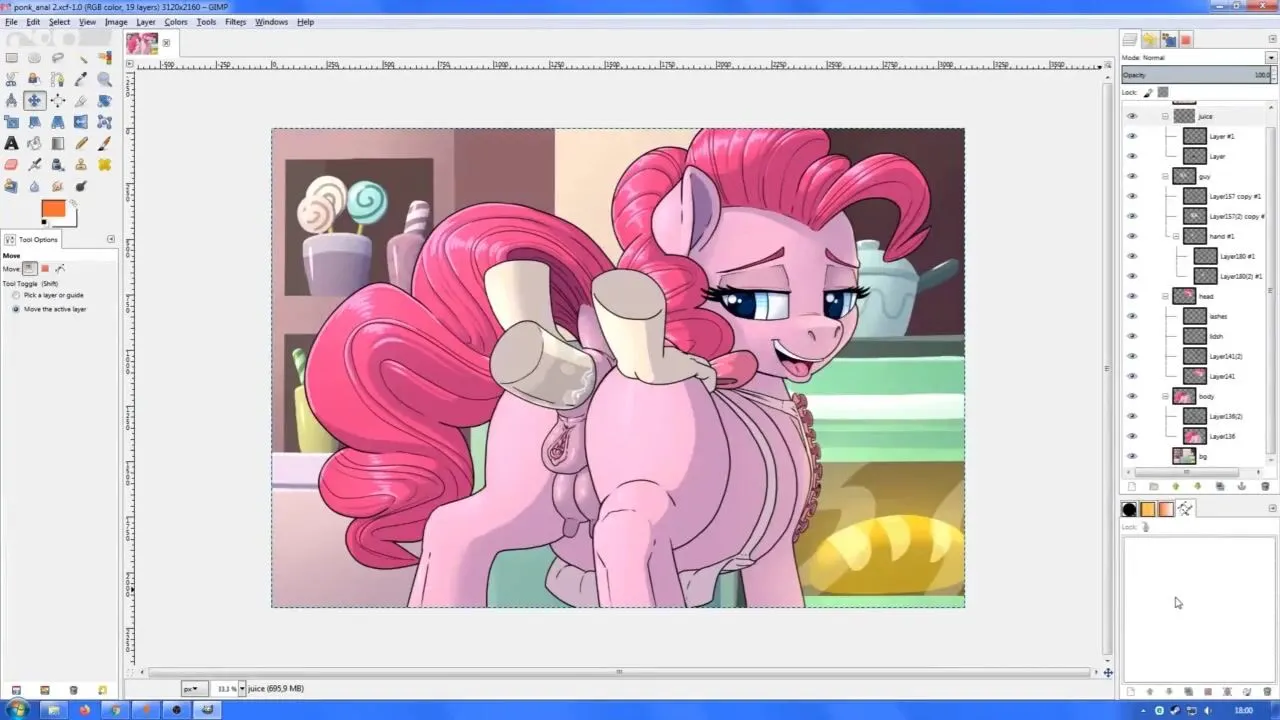The height and width of the screenshot is (720, 1280).
Task: Activate the Paintbrush tool
Action: click(x=104, y=143)
